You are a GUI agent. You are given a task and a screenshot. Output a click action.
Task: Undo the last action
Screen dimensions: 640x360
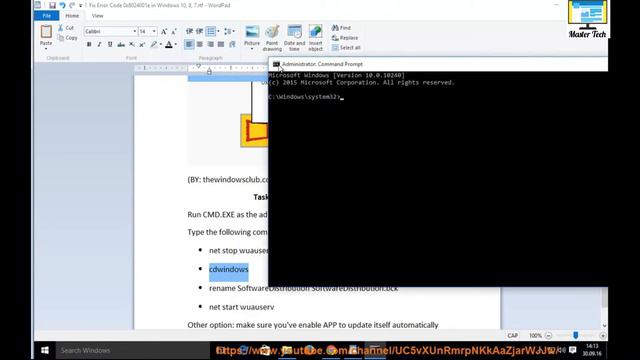tap(62, 5)
